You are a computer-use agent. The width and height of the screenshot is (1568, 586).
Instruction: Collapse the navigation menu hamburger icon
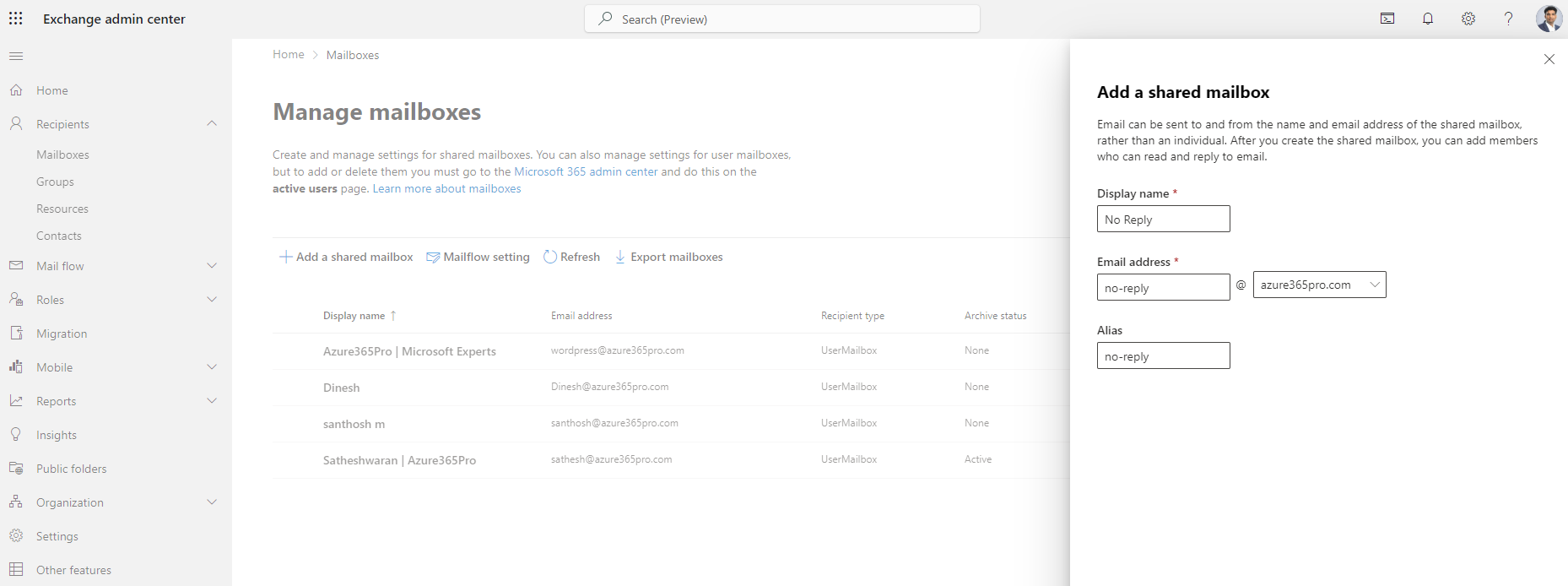tap(16, 57)
